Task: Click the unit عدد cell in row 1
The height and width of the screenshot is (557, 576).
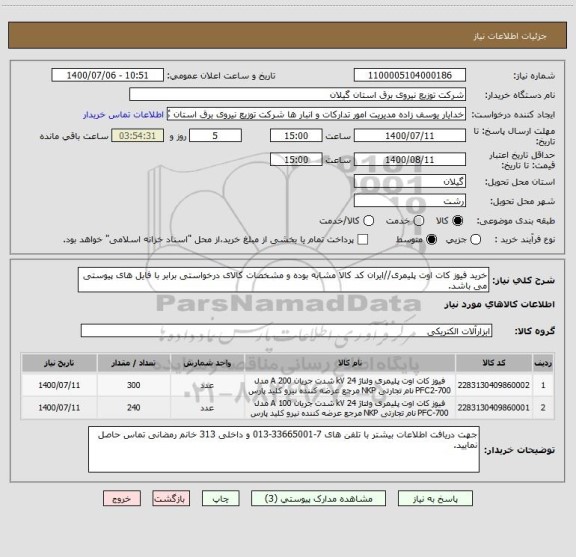Action: click(207, 385)
